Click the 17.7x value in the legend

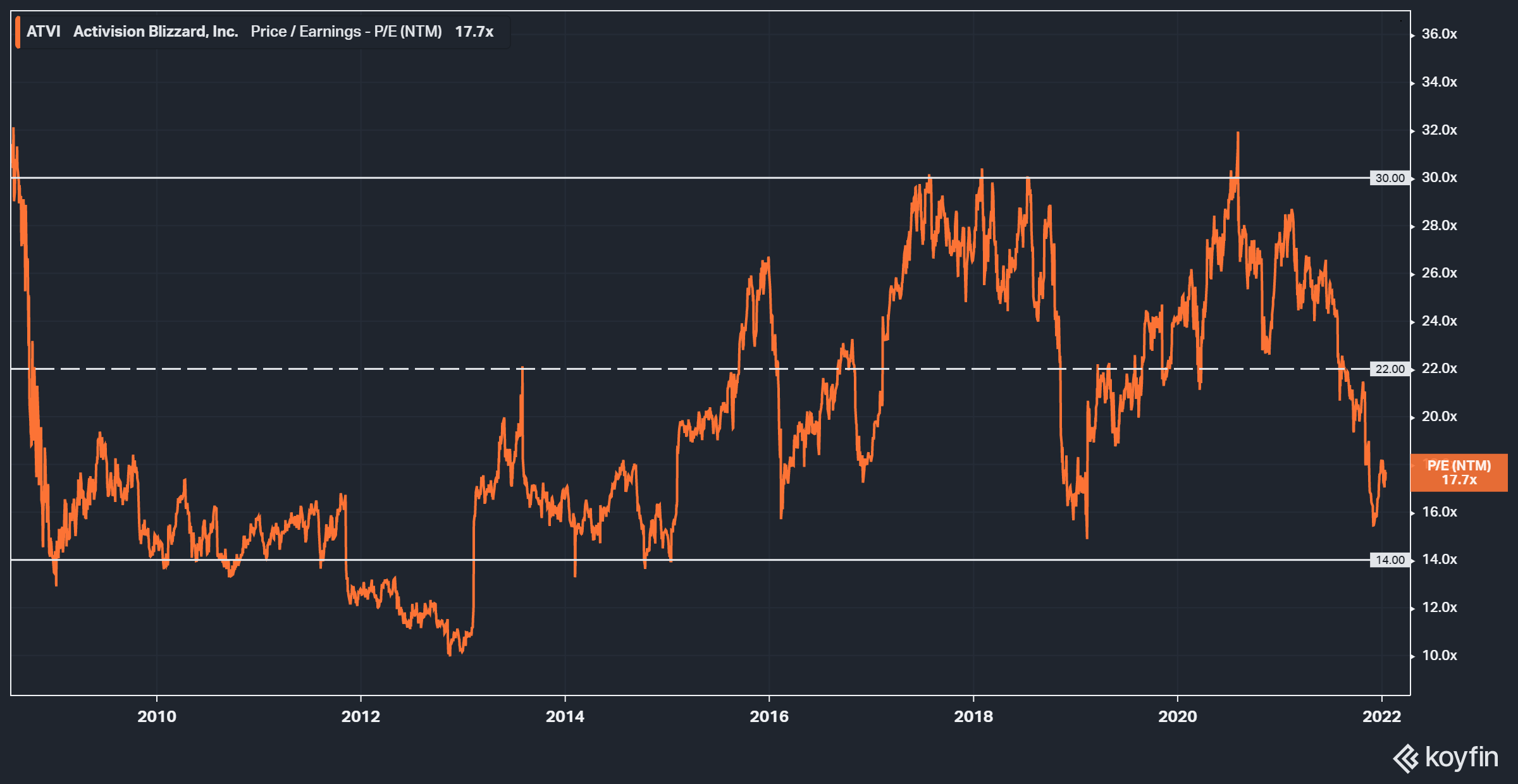click(x=474, y=32)
